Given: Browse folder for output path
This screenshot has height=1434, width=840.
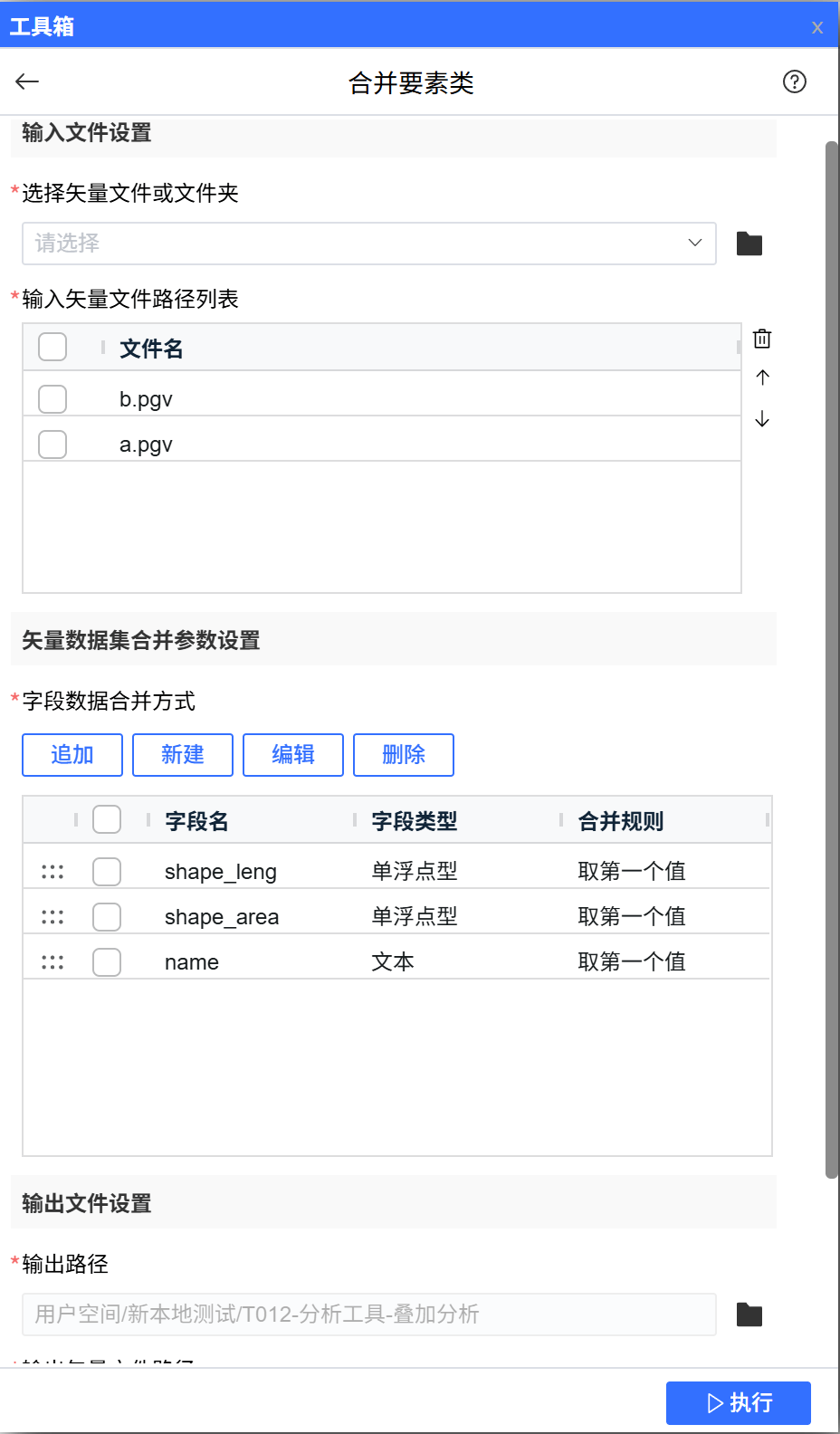Looking at the screenshot, I should click(749, 1314).
